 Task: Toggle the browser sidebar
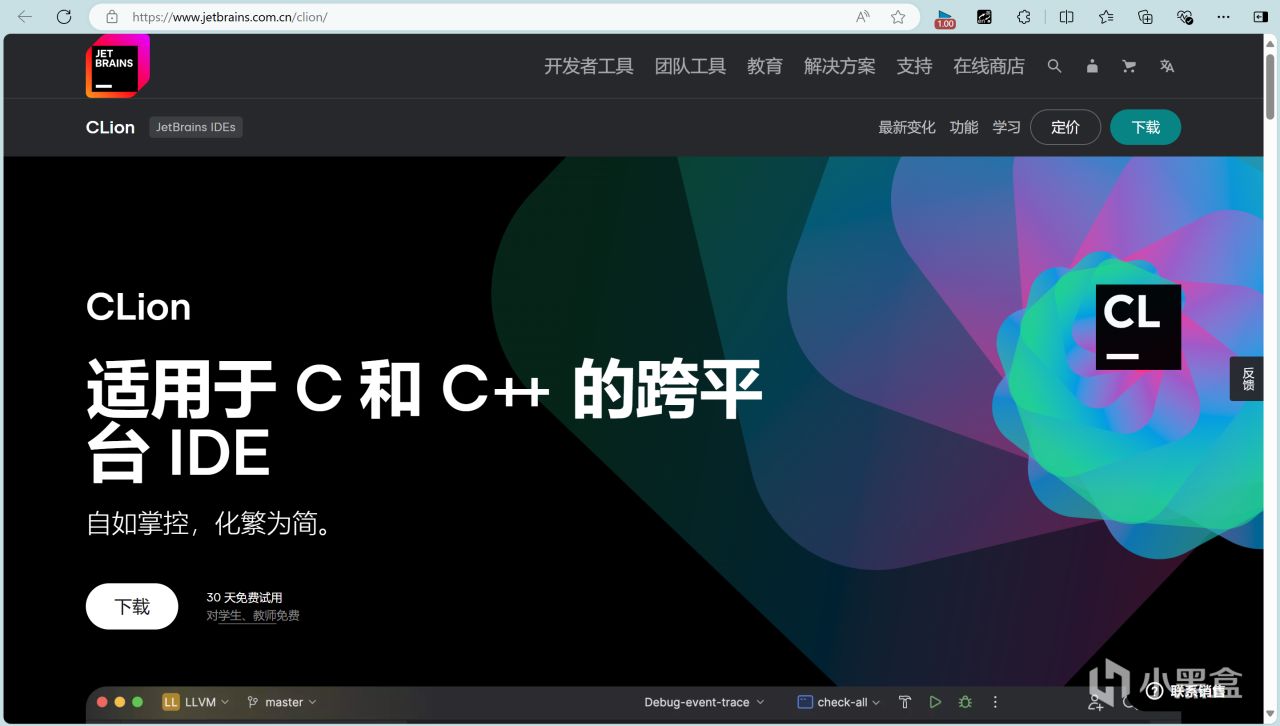tap(1260, 17)
